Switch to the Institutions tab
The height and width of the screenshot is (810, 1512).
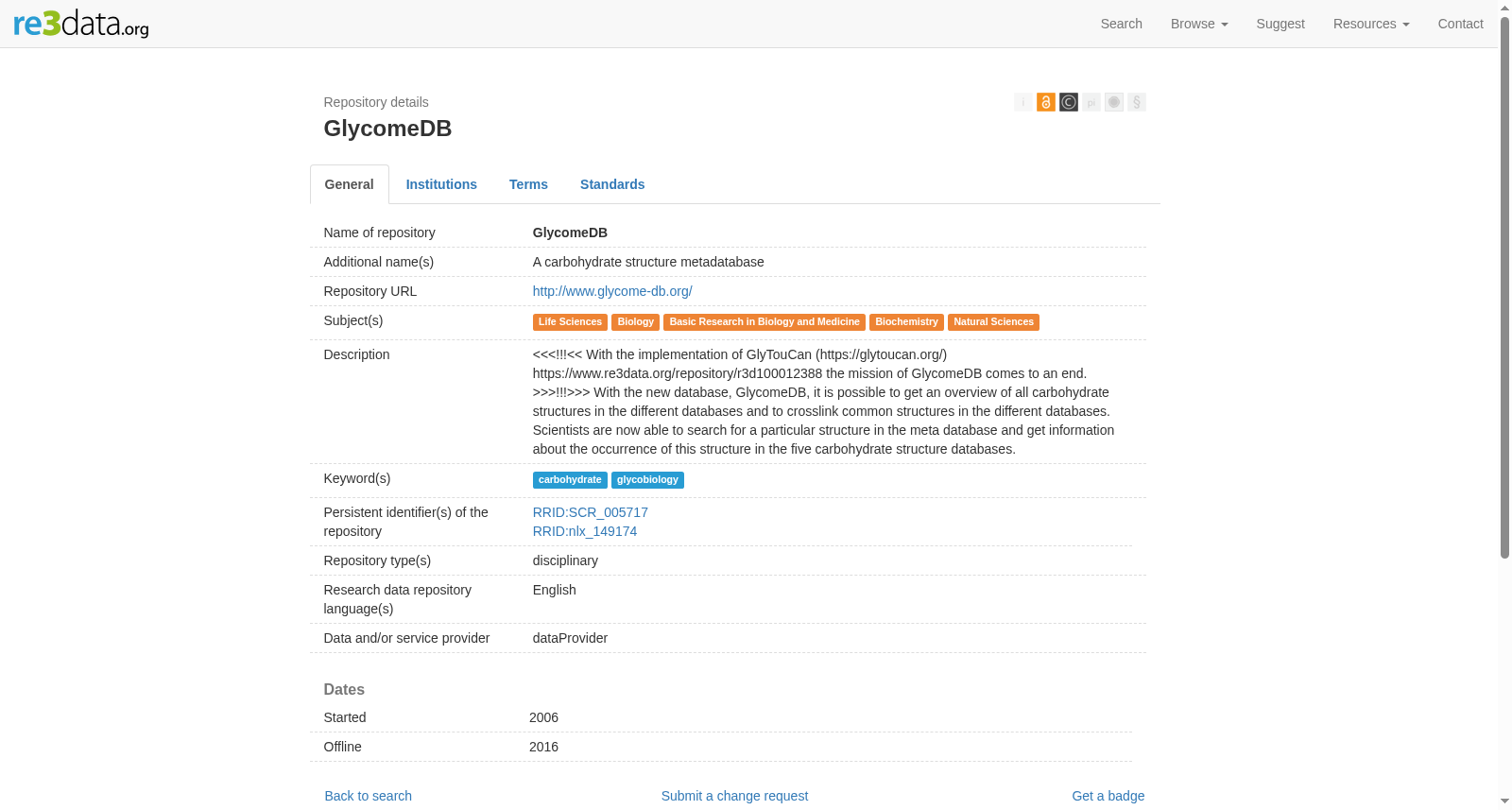[x=441, y=184]
